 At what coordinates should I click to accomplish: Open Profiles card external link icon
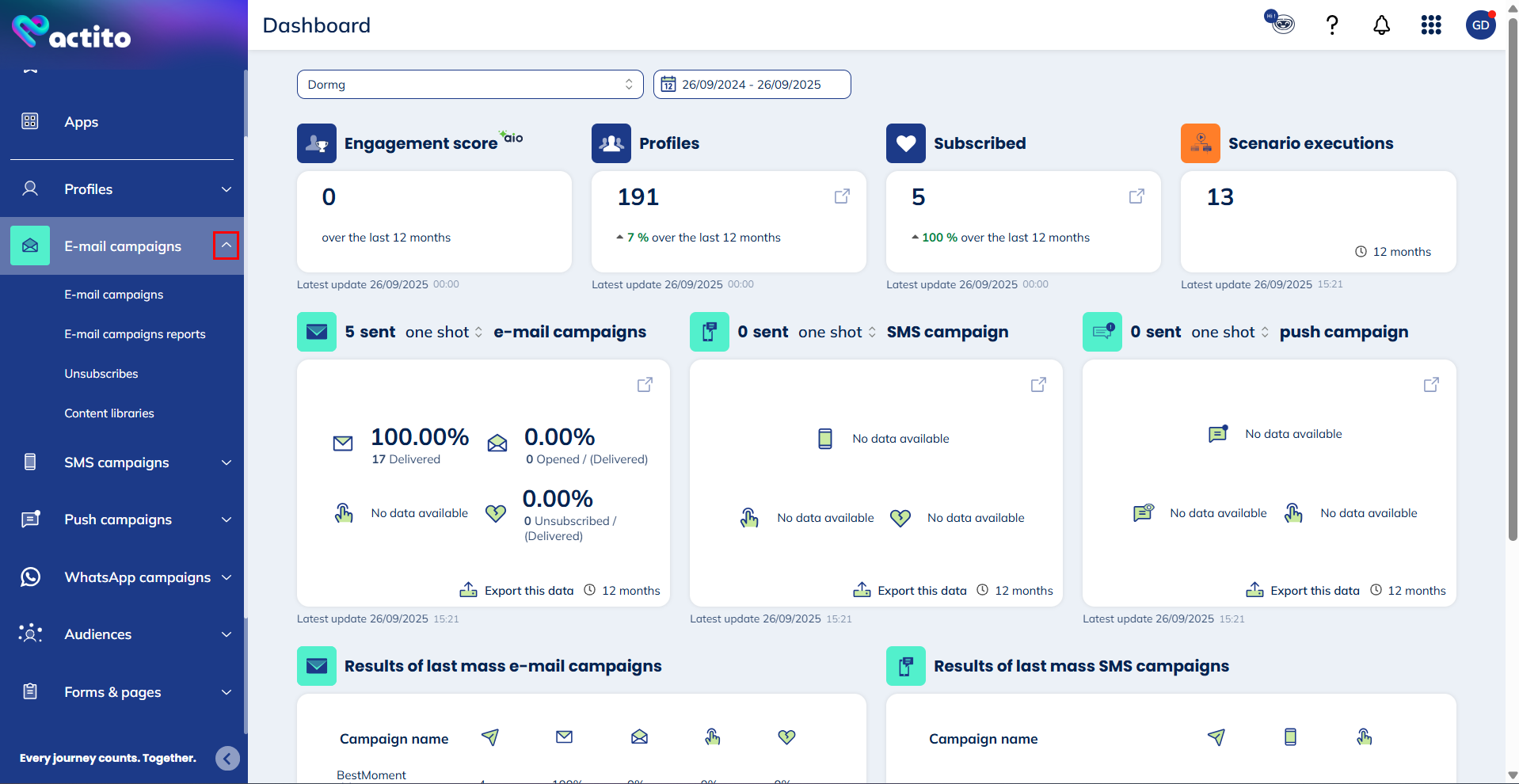click(842, 196)
